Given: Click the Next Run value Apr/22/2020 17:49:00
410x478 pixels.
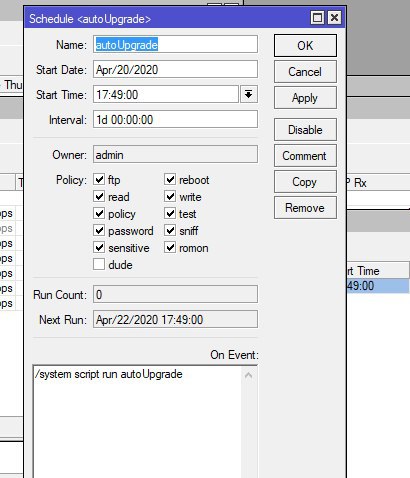Looking at the screenshot, I should pos(175,319).
